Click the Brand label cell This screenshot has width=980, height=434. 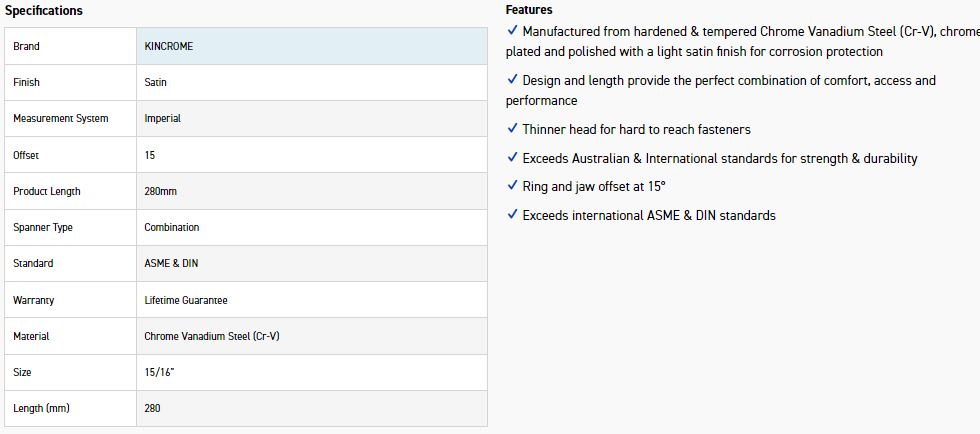coord(71,47)
